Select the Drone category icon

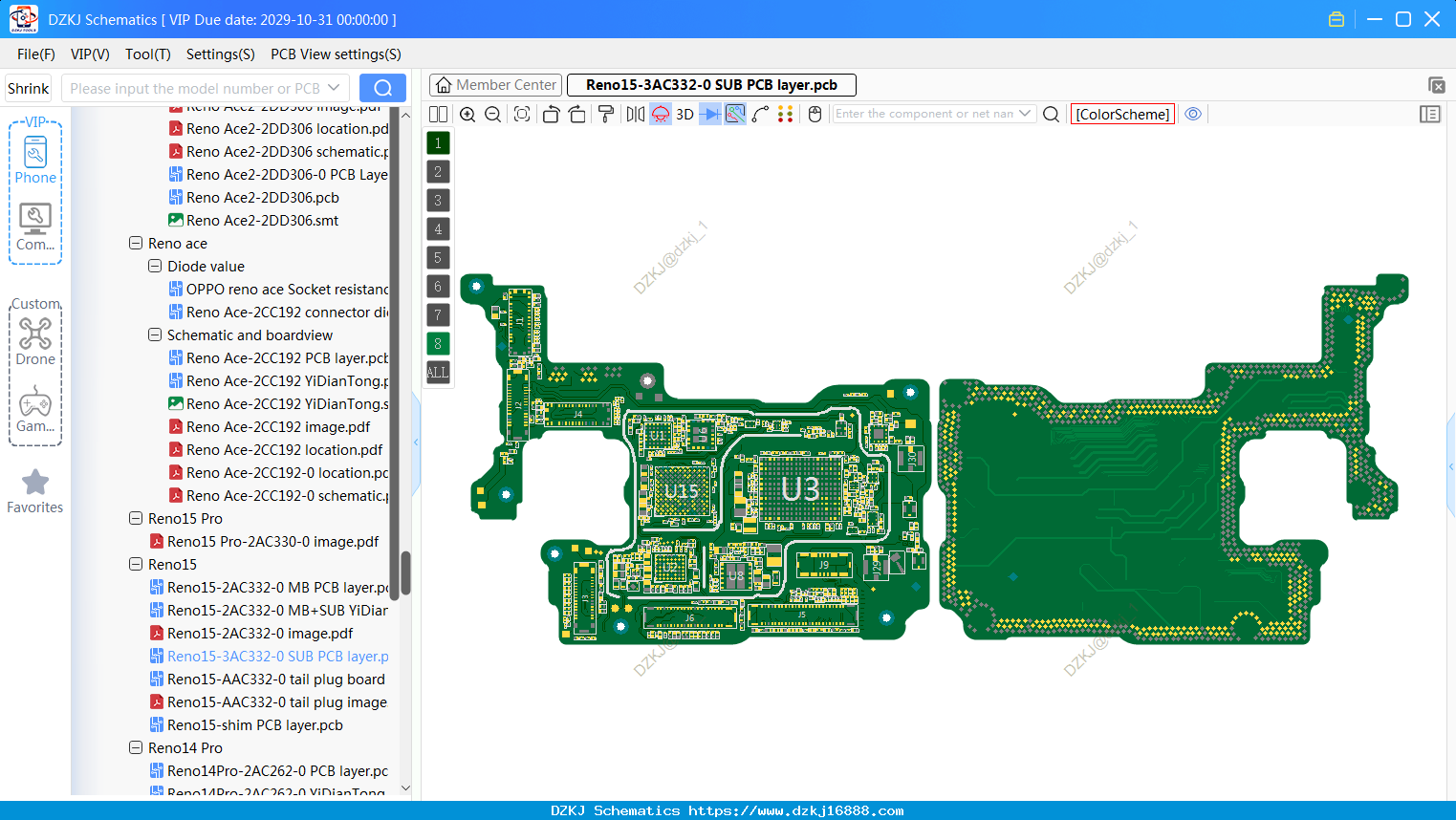[35, 341]
